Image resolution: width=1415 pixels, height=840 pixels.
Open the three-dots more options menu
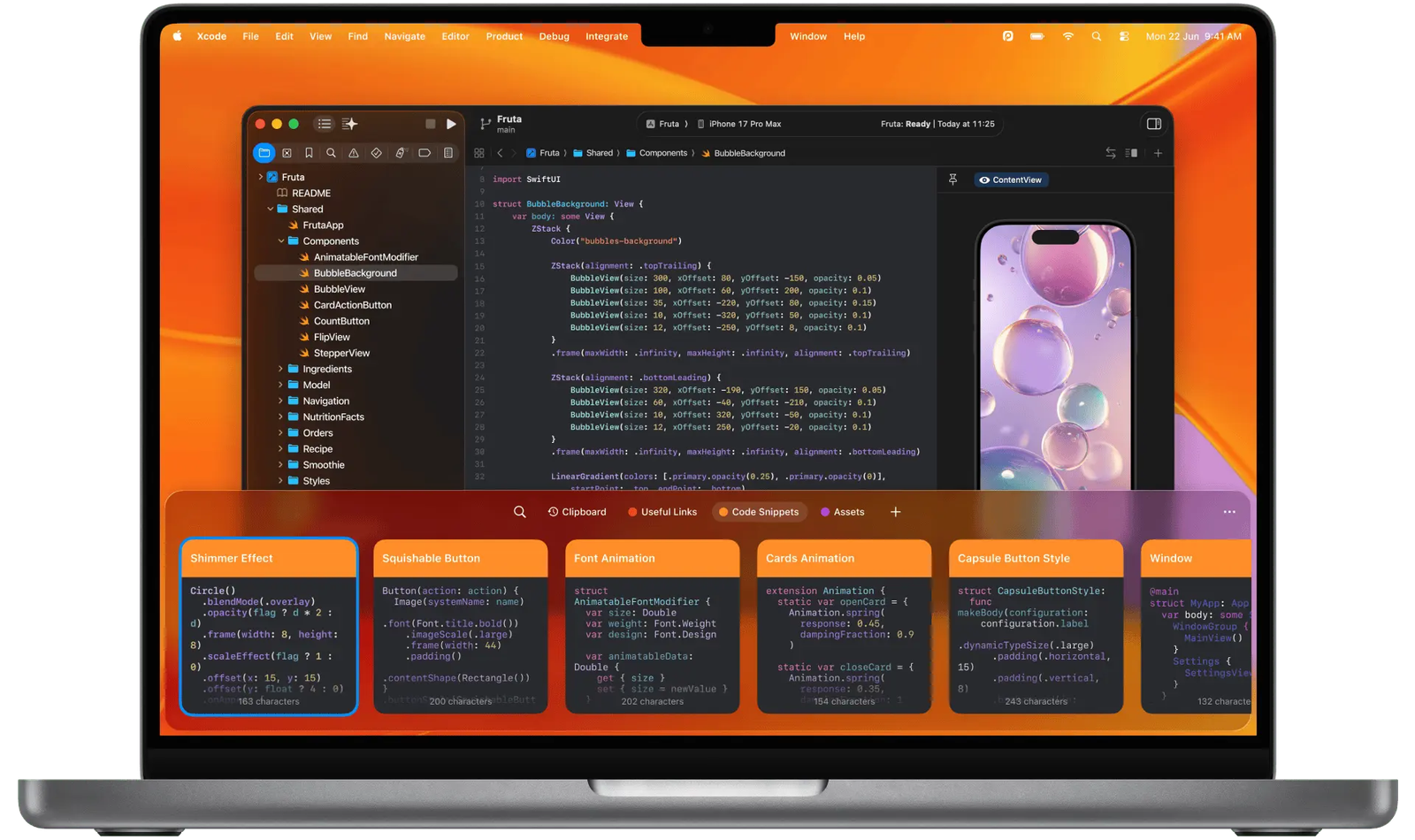pos(1229,512)
